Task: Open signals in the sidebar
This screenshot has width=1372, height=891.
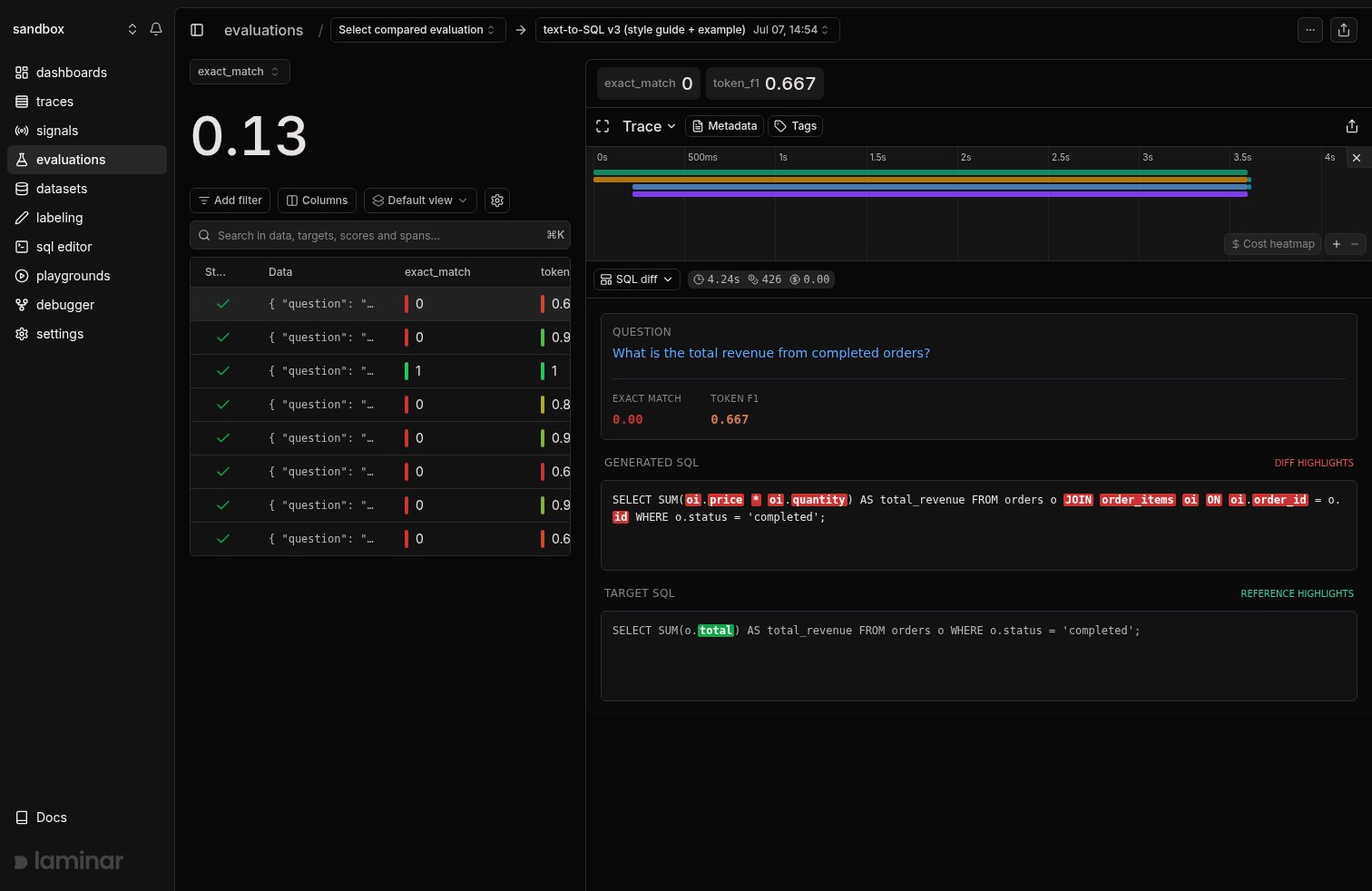Action: tap(87, 131)
